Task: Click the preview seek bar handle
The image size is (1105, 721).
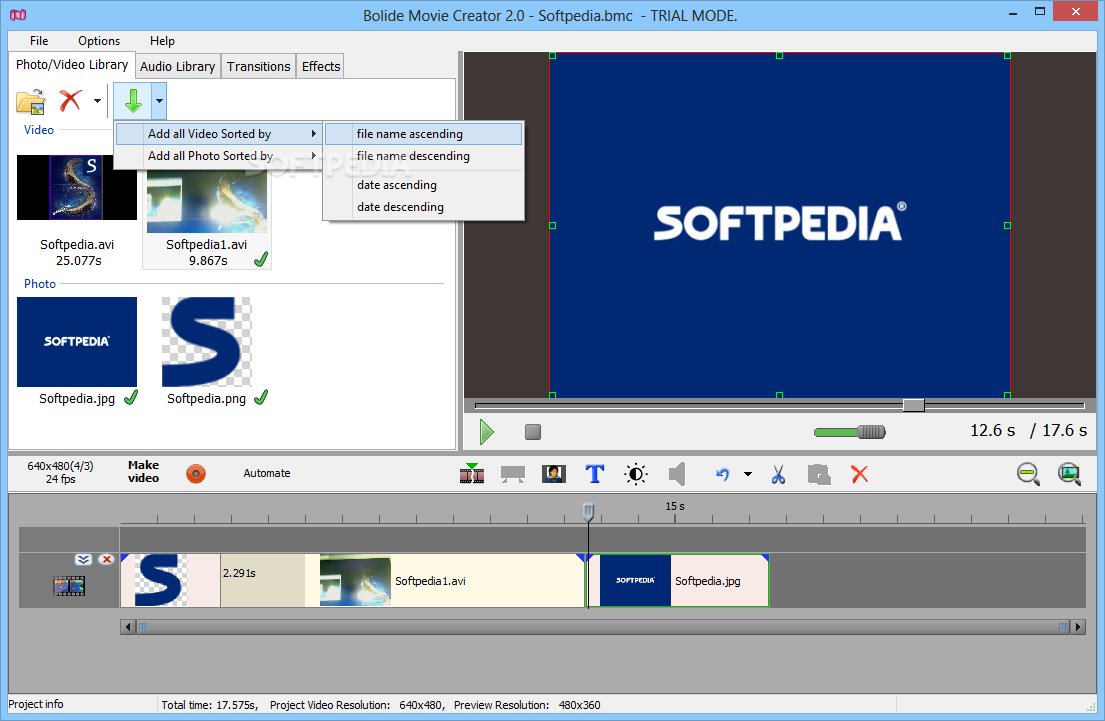Action: pyautogui.click(x=913, y=405)
